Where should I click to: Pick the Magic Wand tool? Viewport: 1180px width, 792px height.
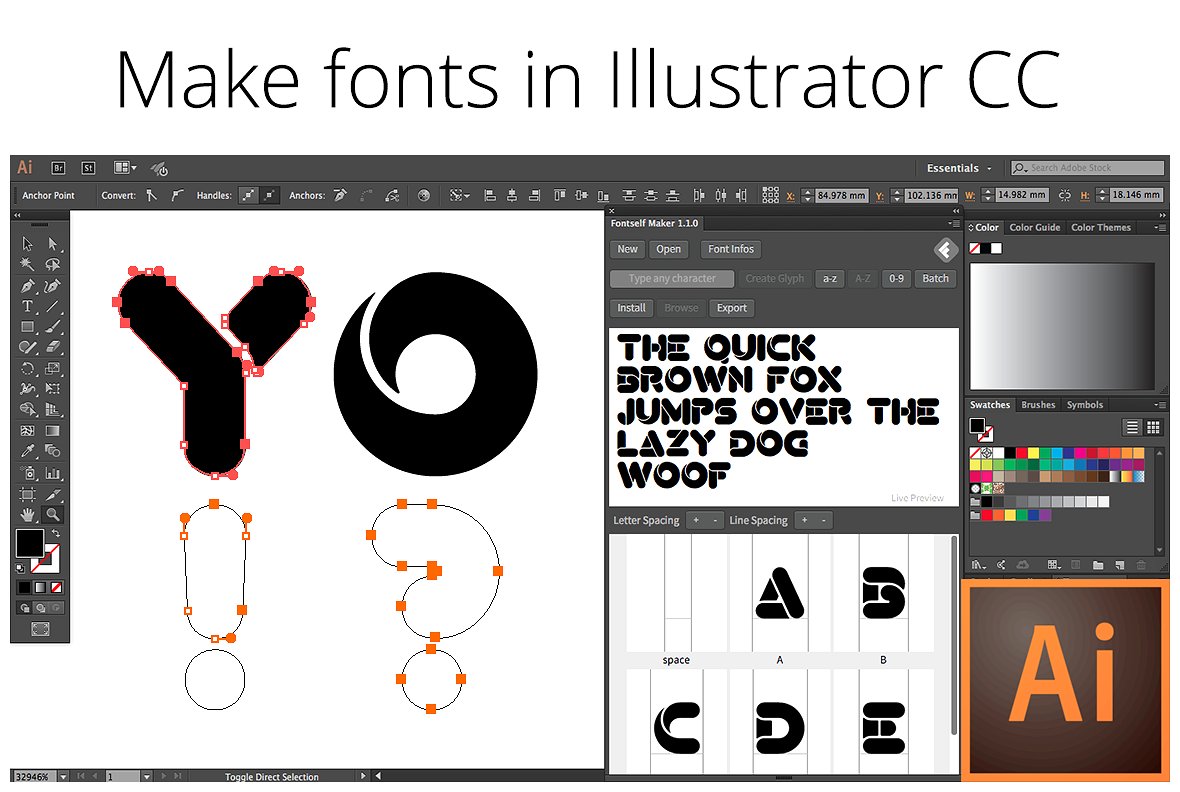click(x=28, y=264)
